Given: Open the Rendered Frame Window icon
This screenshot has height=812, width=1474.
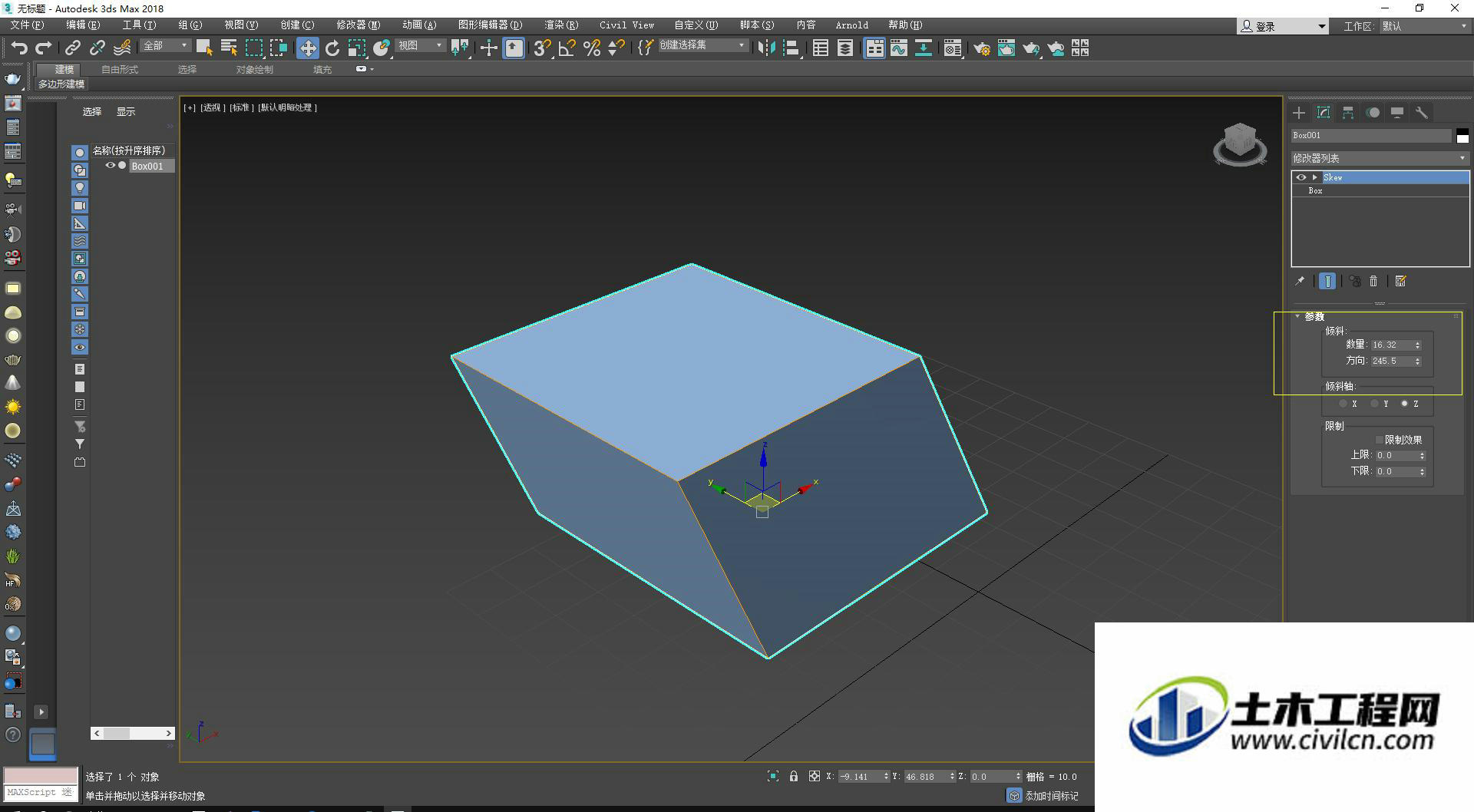Looking at the screenshot, I should [x=1006, y=48].
